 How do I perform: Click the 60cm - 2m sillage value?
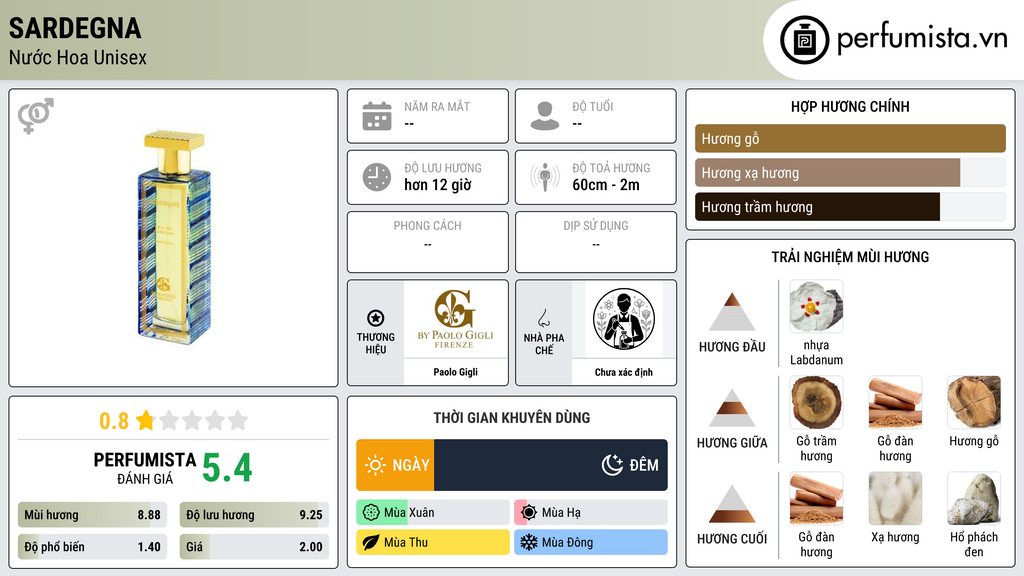(606, 185)
